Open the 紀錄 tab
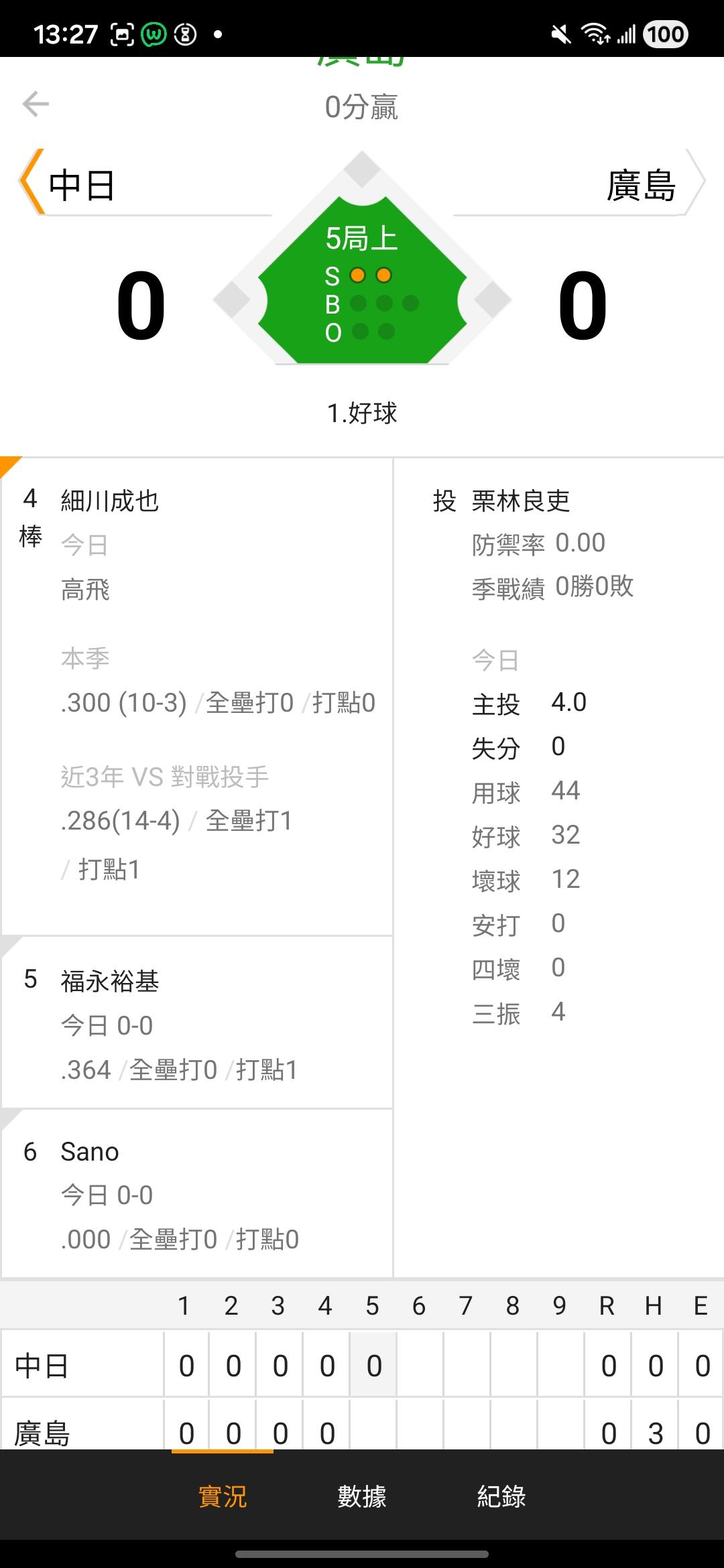This screenshot has width=724, height=1568. (501, 1496)
